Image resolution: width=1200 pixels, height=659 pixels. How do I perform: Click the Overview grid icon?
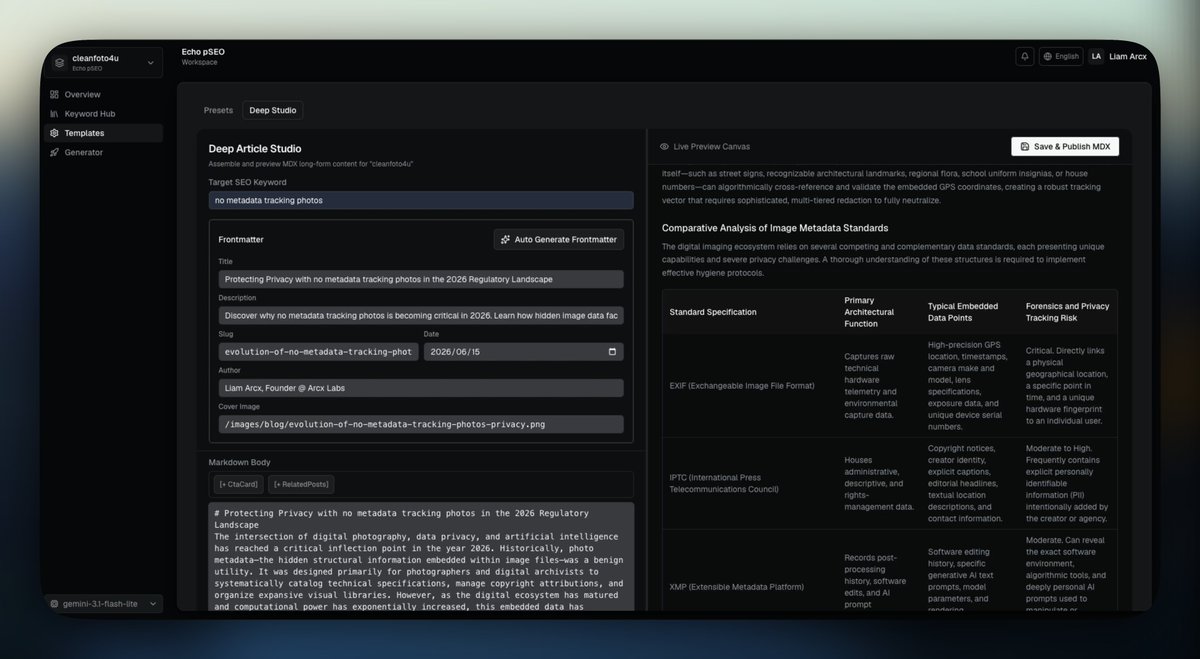[x=54, y=94]
